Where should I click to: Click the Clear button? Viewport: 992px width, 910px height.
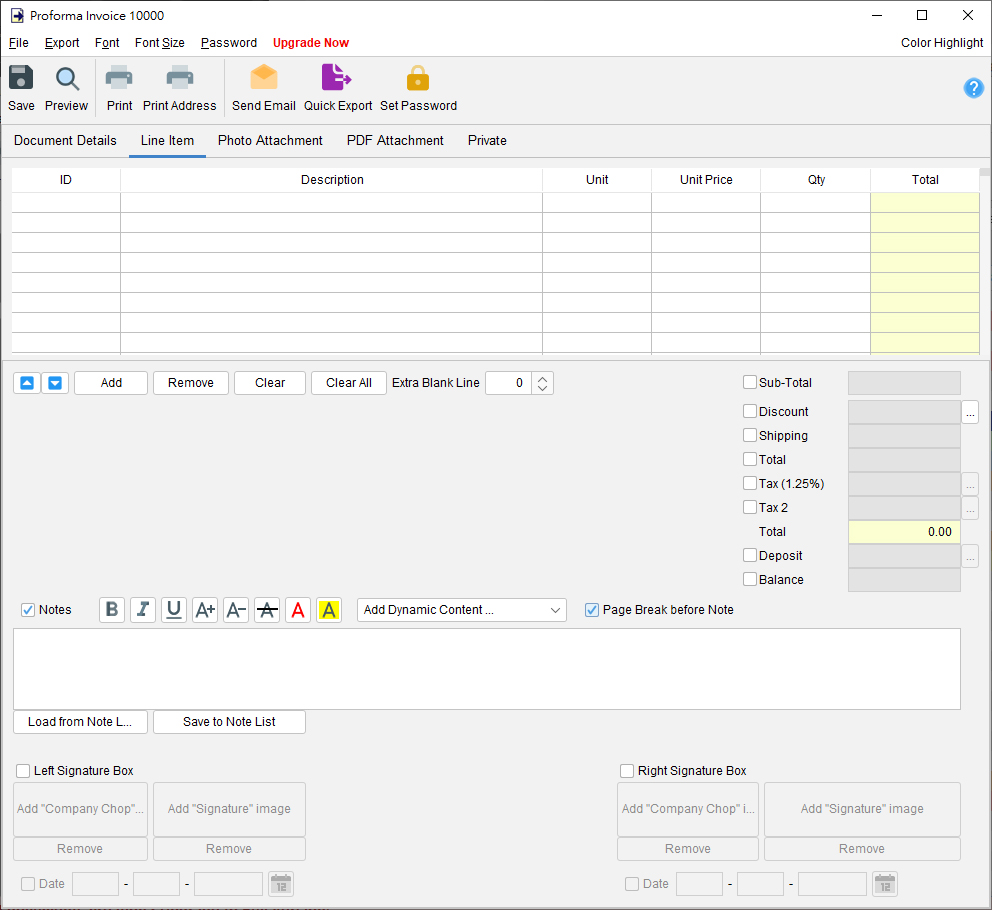[x=270, y=383]
